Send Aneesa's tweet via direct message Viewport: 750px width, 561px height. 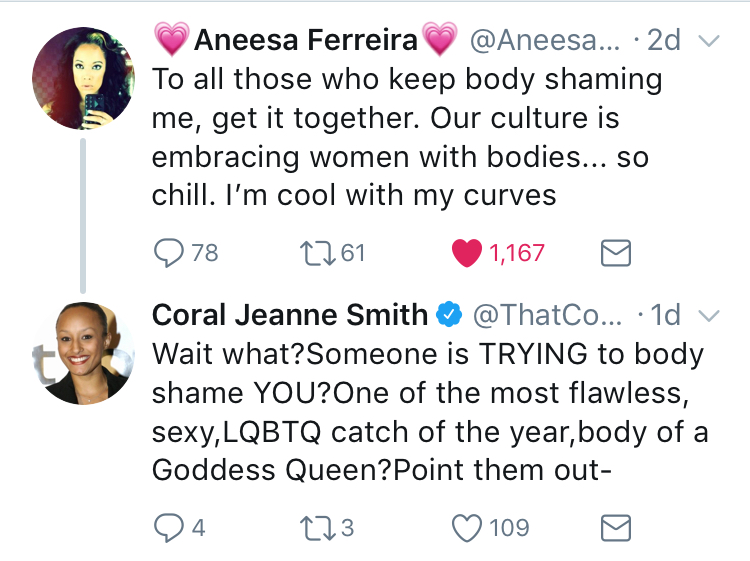(x=616, y=253)
